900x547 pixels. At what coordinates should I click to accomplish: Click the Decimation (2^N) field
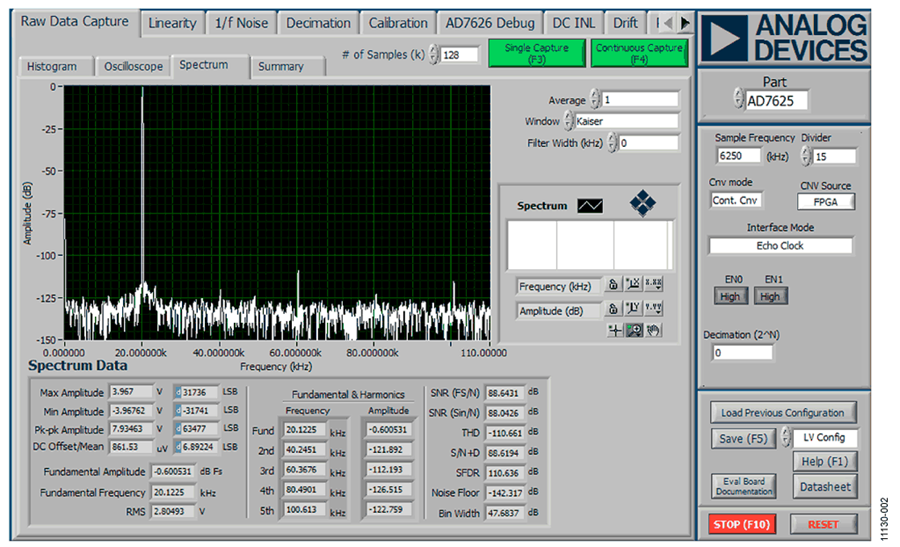(x=743, y=352)
